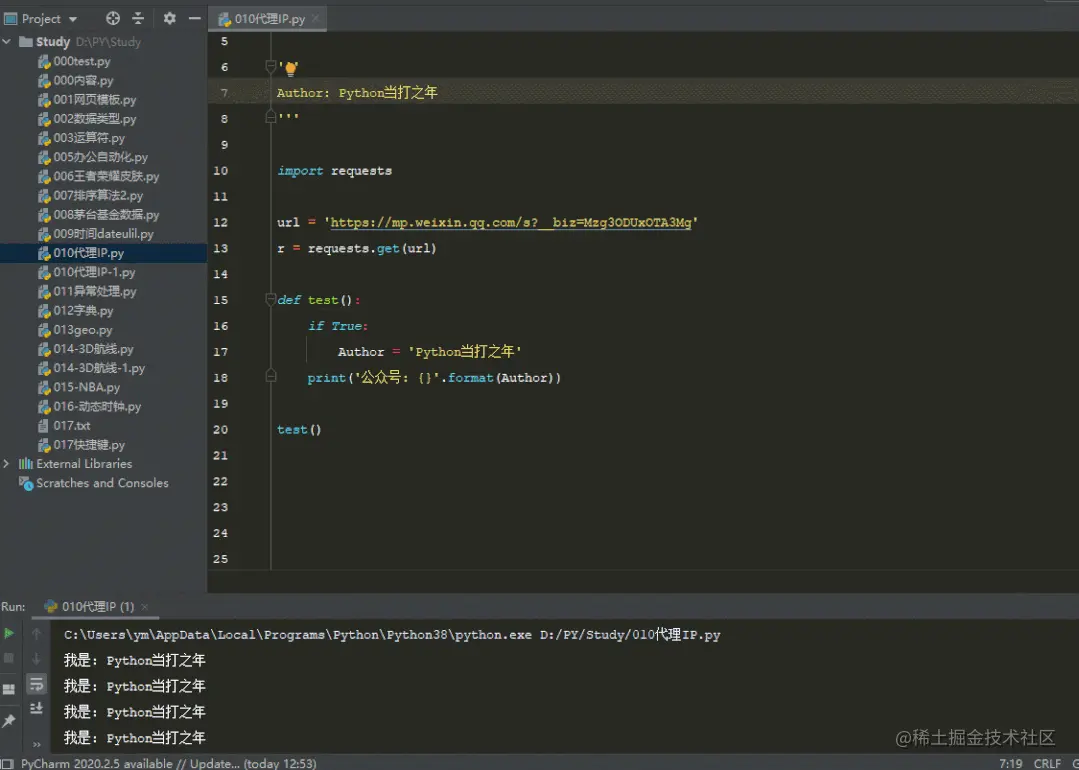Show more Run toolbar actions

coord(36,745)
